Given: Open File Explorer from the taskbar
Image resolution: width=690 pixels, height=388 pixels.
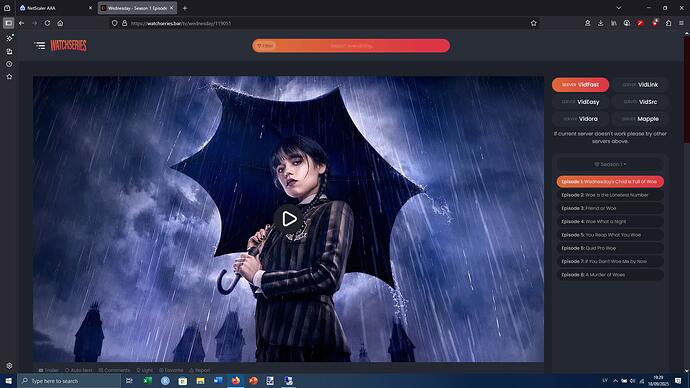Looking at the screenshot, I should [200, 381].
